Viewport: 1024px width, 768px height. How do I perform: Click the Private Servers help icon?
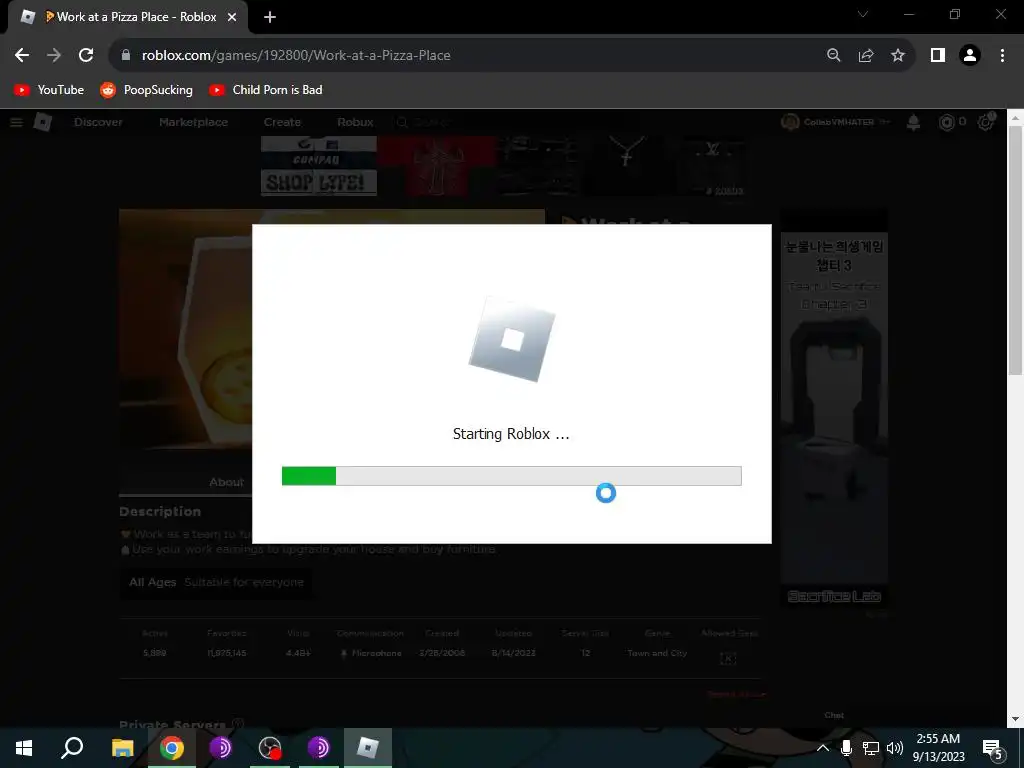click(x=238, y=724)
